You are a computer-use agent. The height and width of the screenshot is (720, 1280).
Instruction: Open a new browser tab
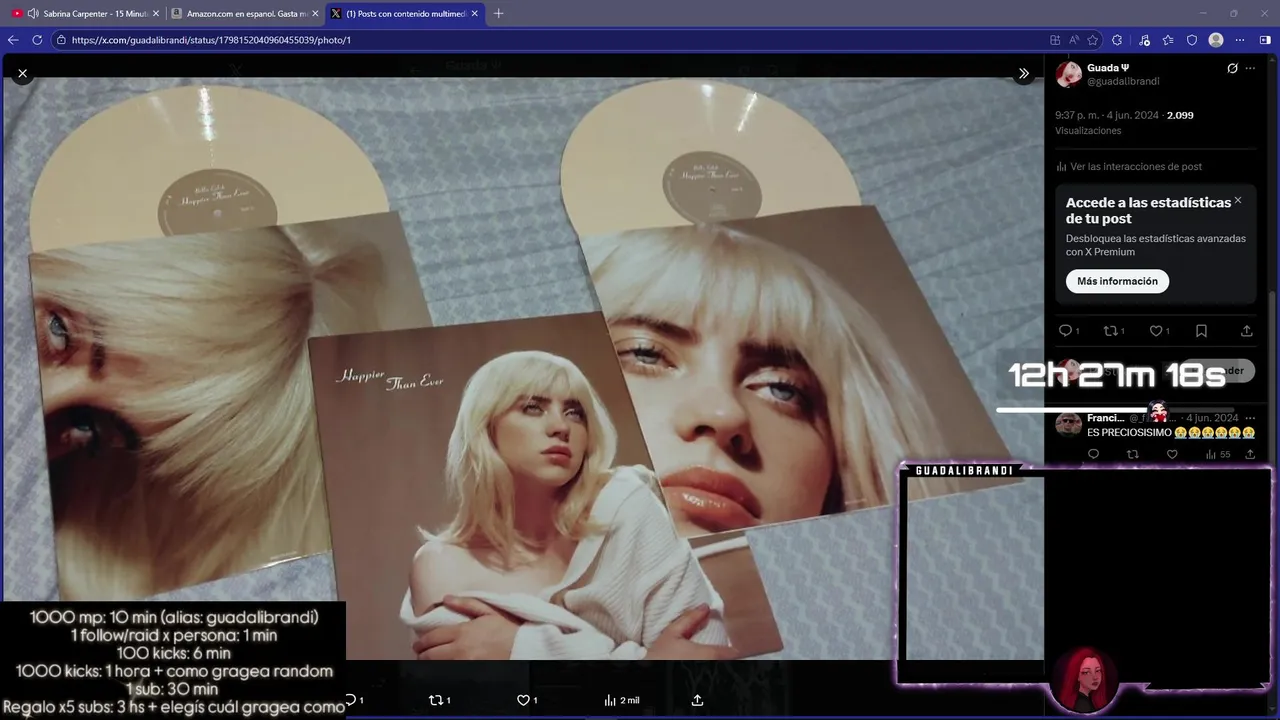498,13
